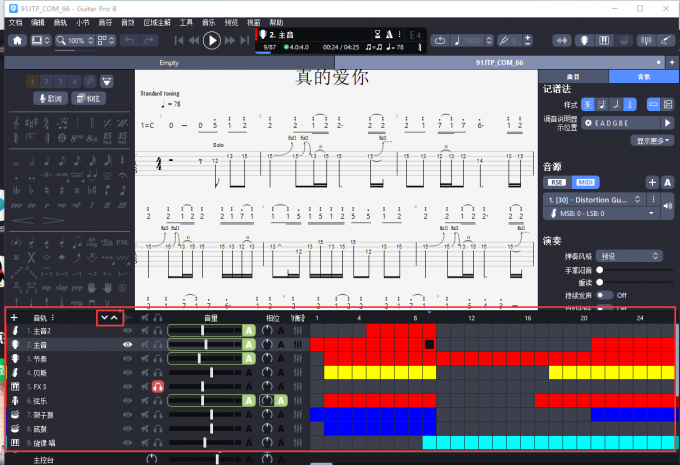The width and height of the screenshot is (680, 465).
Task: Open the 弹奏风格 预设 dropdown
Action: point(628,256)
